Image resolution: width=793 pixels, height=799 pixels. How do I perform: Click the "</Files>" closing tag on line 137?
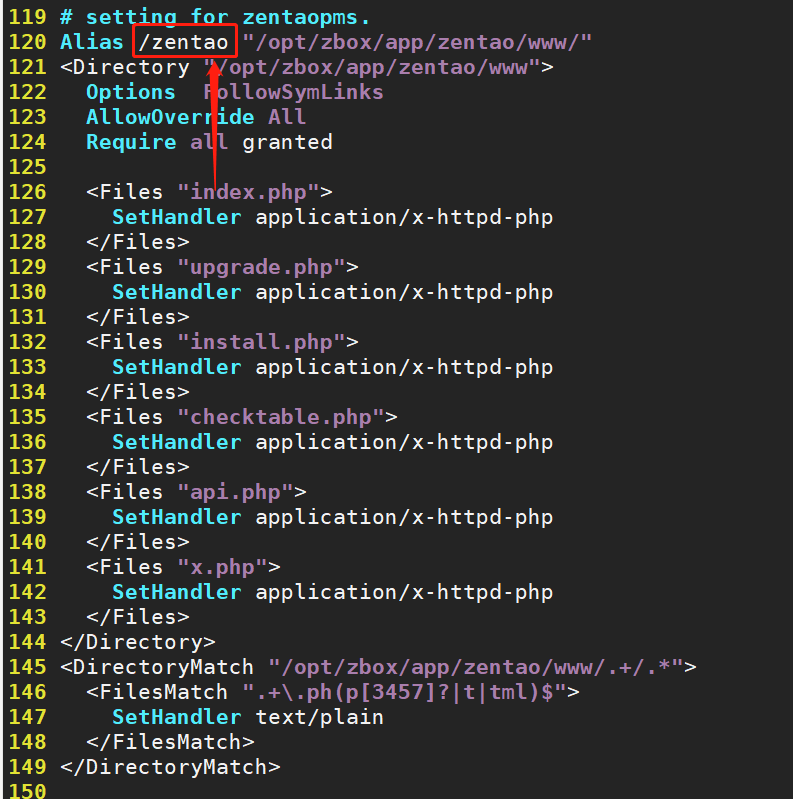click(138, 466)
